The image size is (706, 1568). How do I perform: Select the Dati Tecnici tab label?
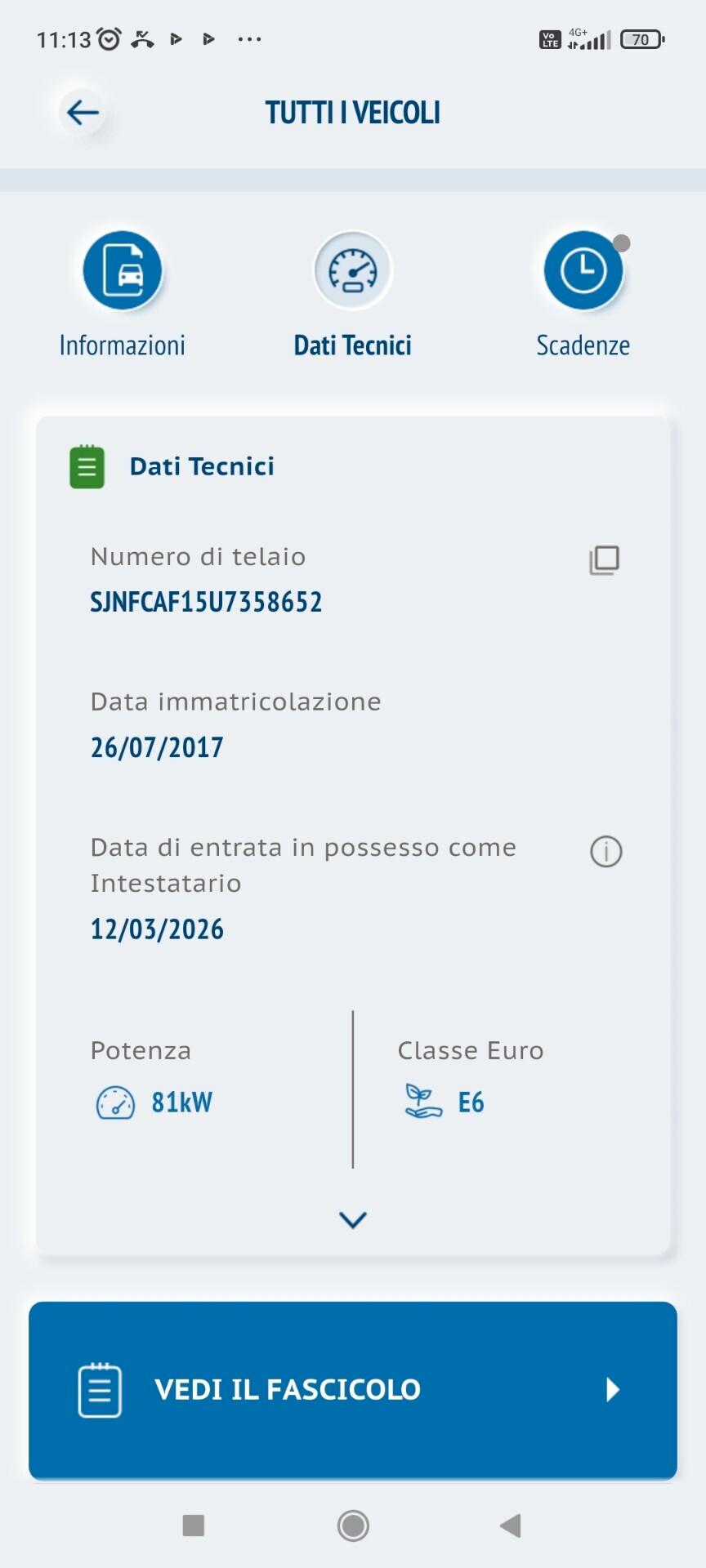[353, 345]
